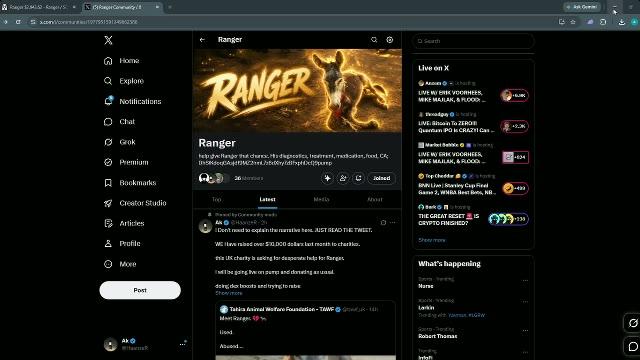640x360 pixels.
Task: Click the Ranger community banner image
Action: tap(297, 91)
